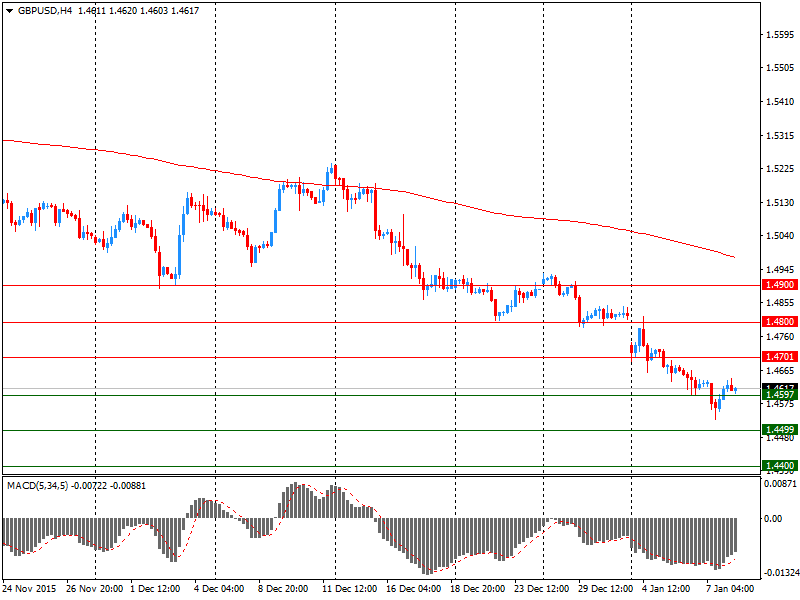Click the 4 Dec 04:00 time axis label
The height and width of the screenshot is (600, 800).
coord(219,588)
